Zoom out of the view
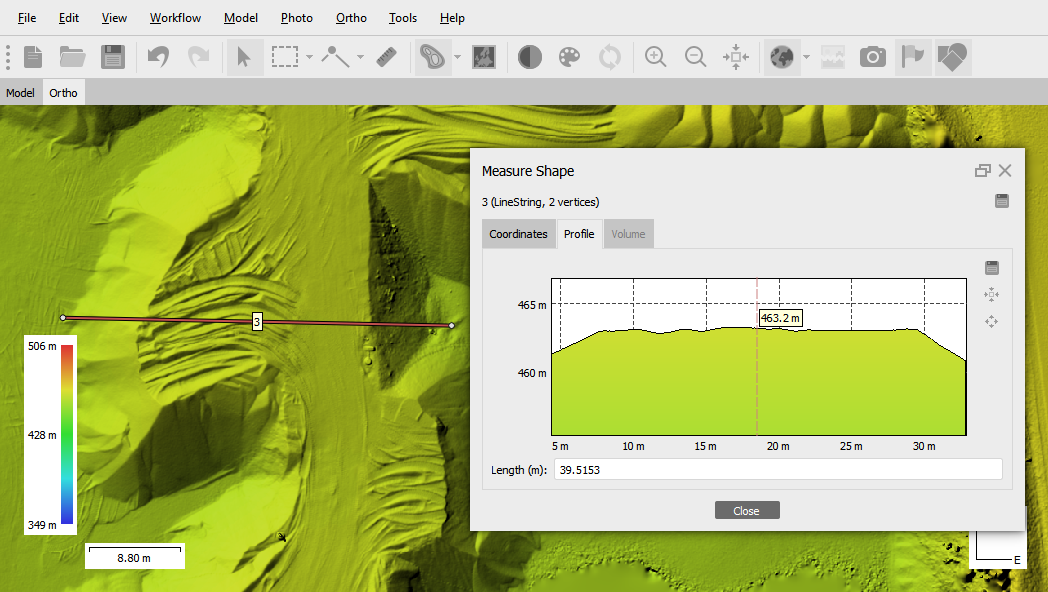The height and width of the screenshot is (592, 1048). pyautogui.click(x=696, y=57)
